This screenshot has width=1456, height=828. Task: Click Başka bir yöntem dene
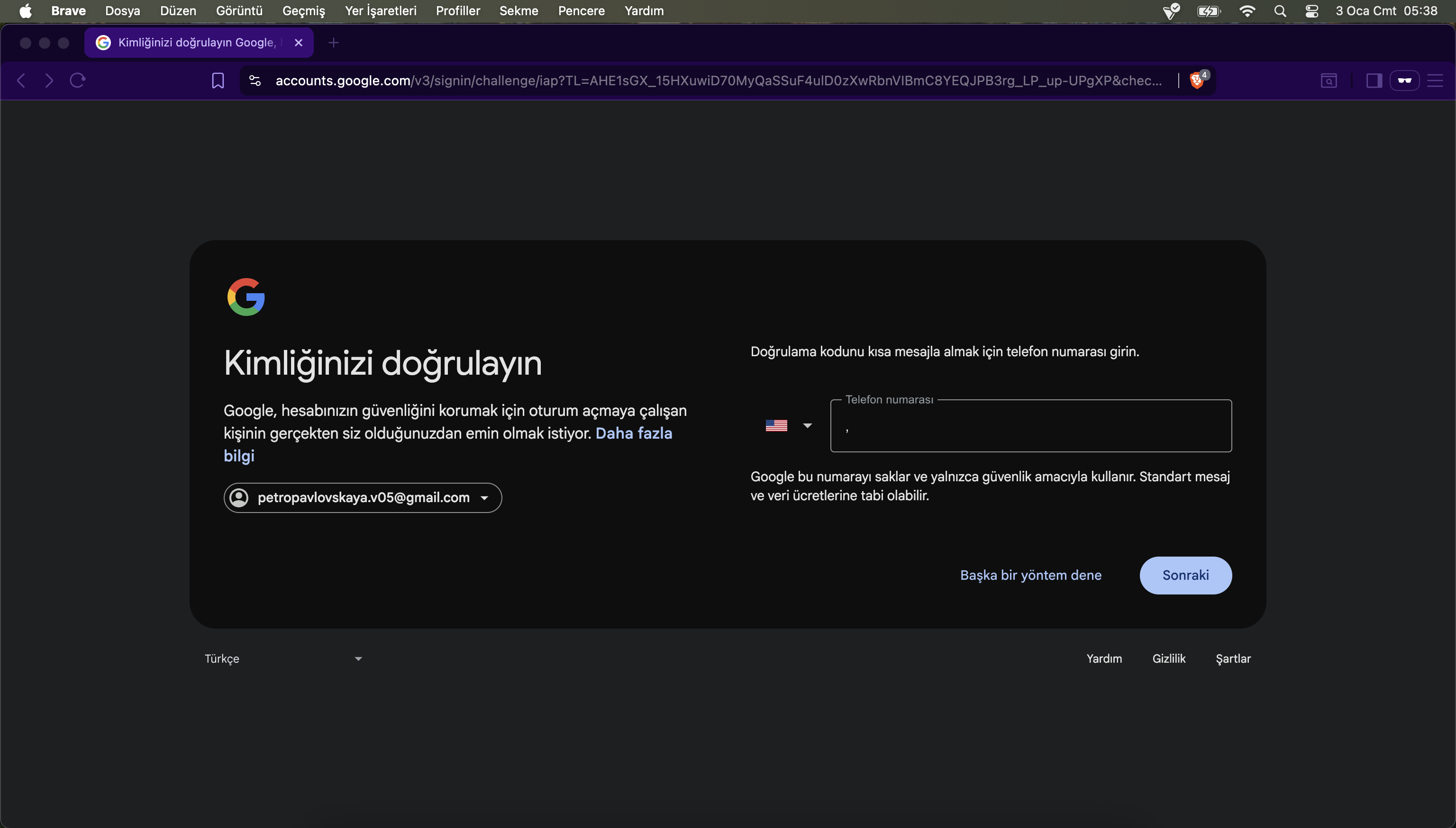[1030, 575]
